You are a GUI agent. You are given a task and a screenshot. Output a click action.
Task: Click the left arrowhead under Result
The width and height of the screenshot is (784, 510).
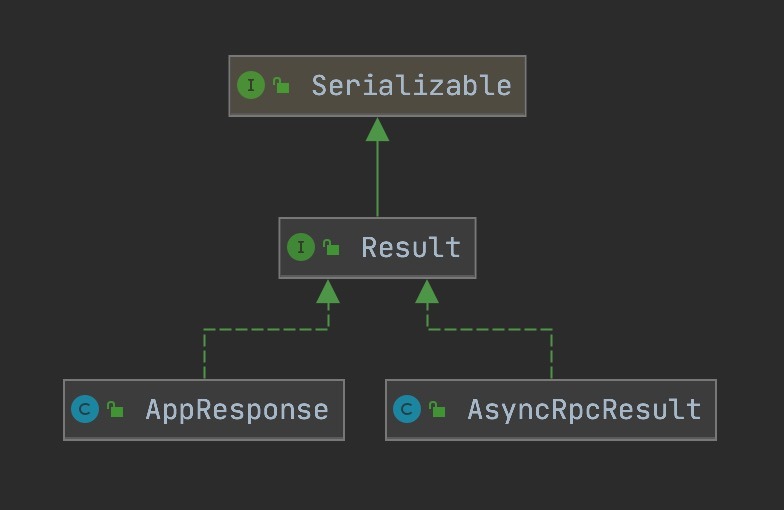point(327,291)
